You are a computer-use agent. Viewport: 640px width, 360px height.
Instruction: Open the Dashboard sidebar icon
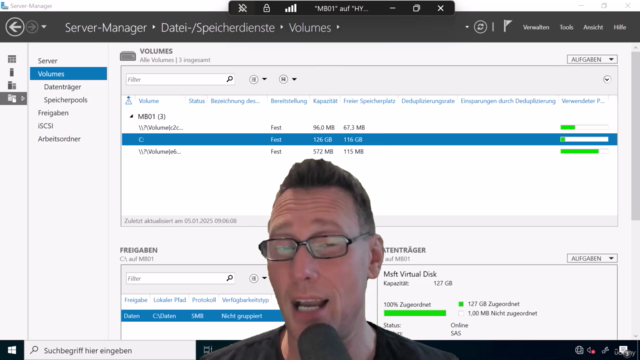pos(12,59)
